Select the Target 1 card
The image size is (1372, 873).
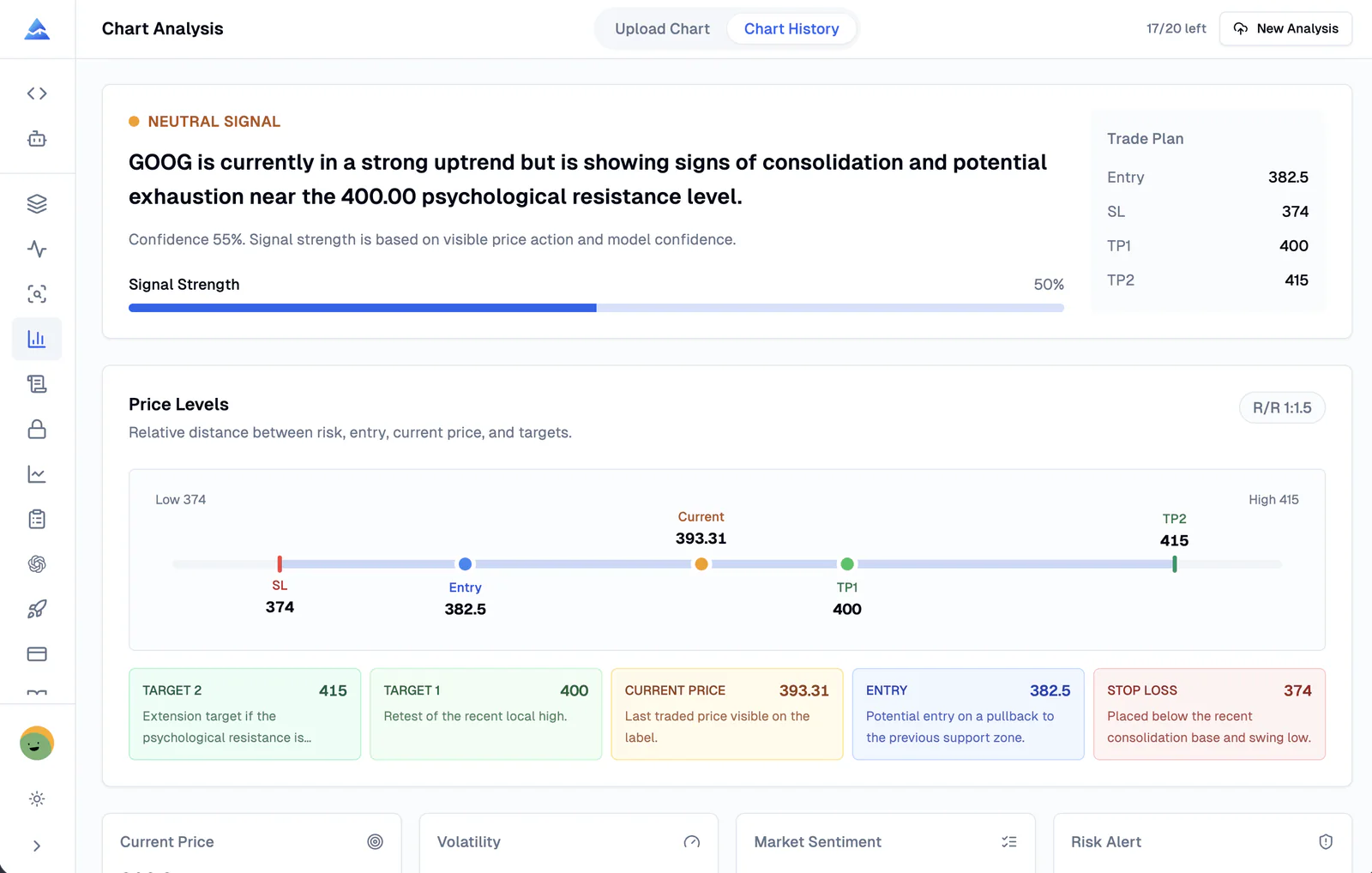[486, 713]
